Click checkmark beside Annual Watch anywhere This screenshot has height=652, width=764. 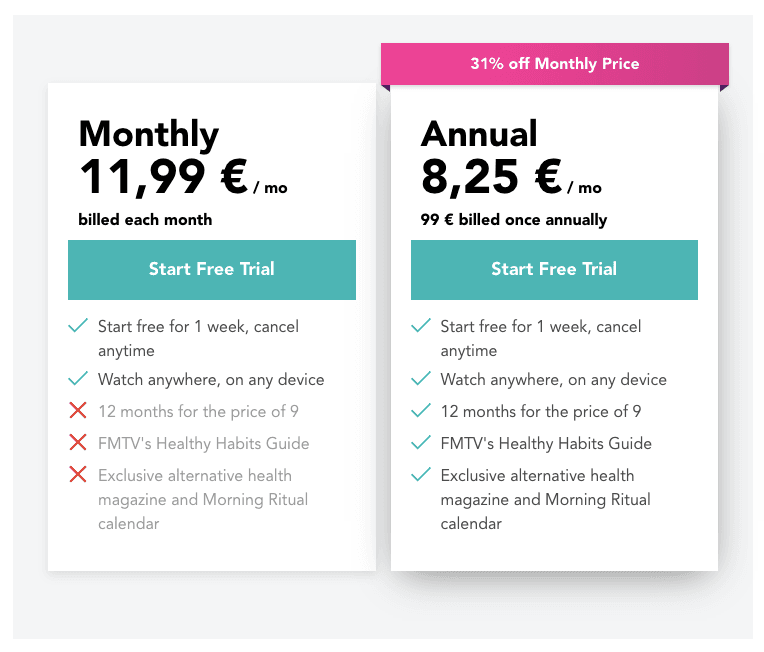coord(421,378)
